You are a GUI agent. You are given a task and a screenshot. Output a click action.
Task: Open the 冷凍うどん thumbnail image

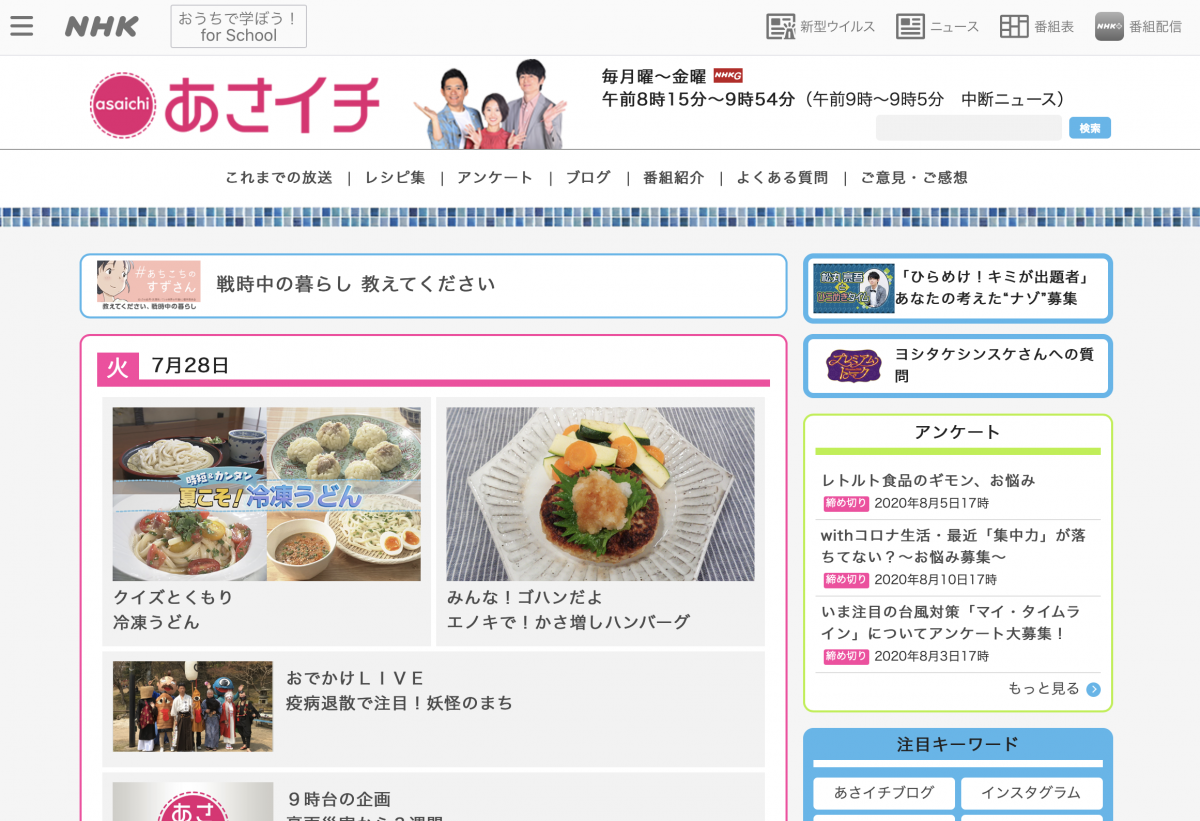tap(267, 494)
